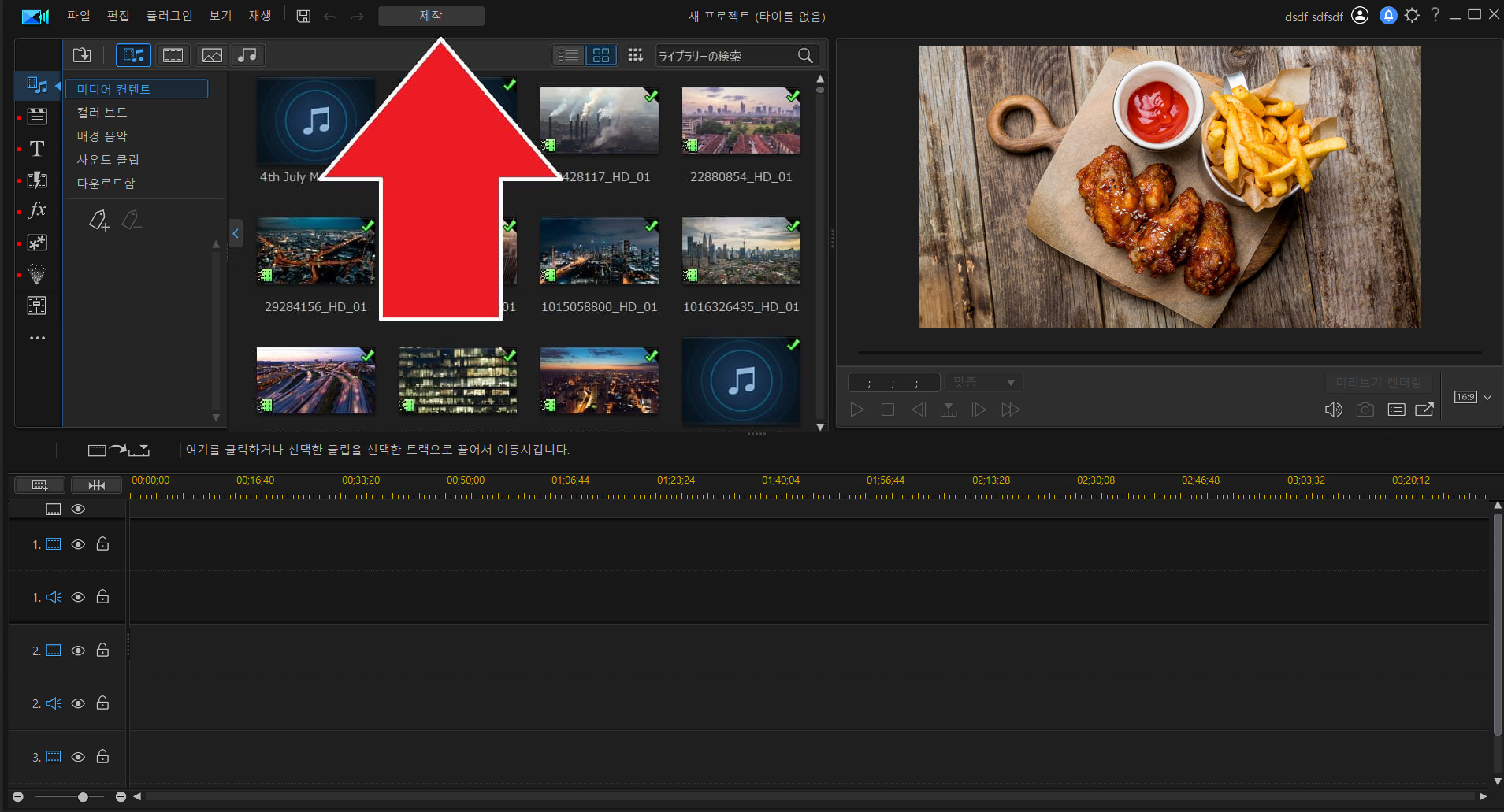This screenshot has height=812, width=1504.
Task: Select 다운로드함 in the library tree
Action: pos(106,184)
